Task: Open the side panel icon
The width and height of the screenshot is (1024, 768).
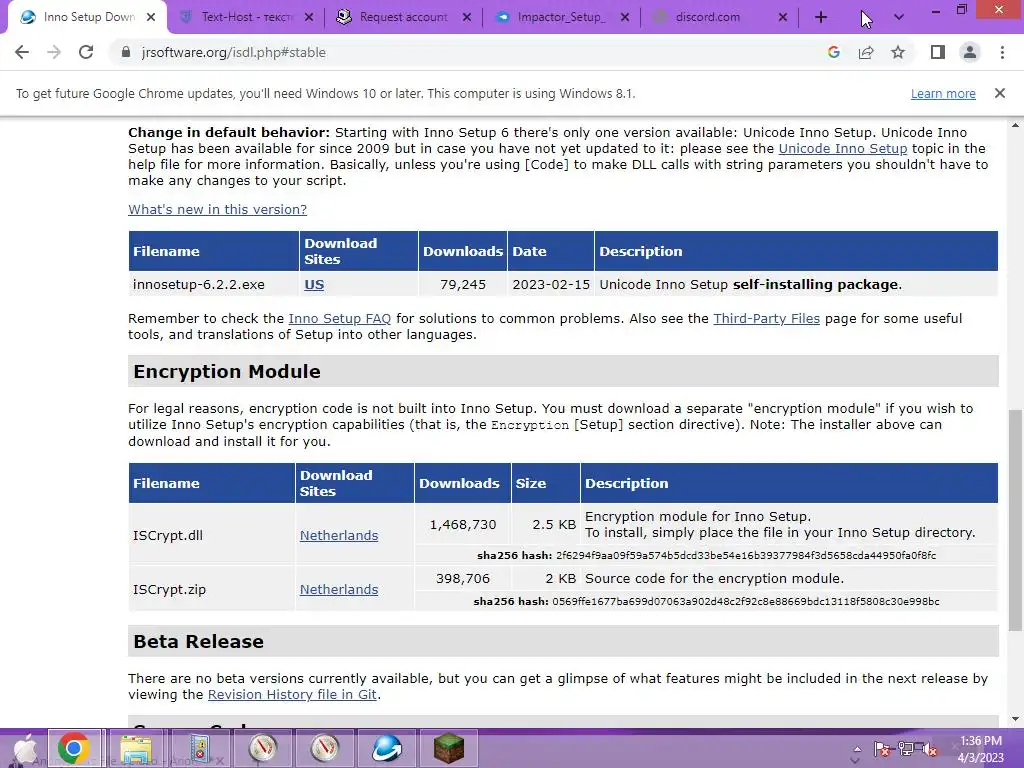Action: (x=938, y=52)
